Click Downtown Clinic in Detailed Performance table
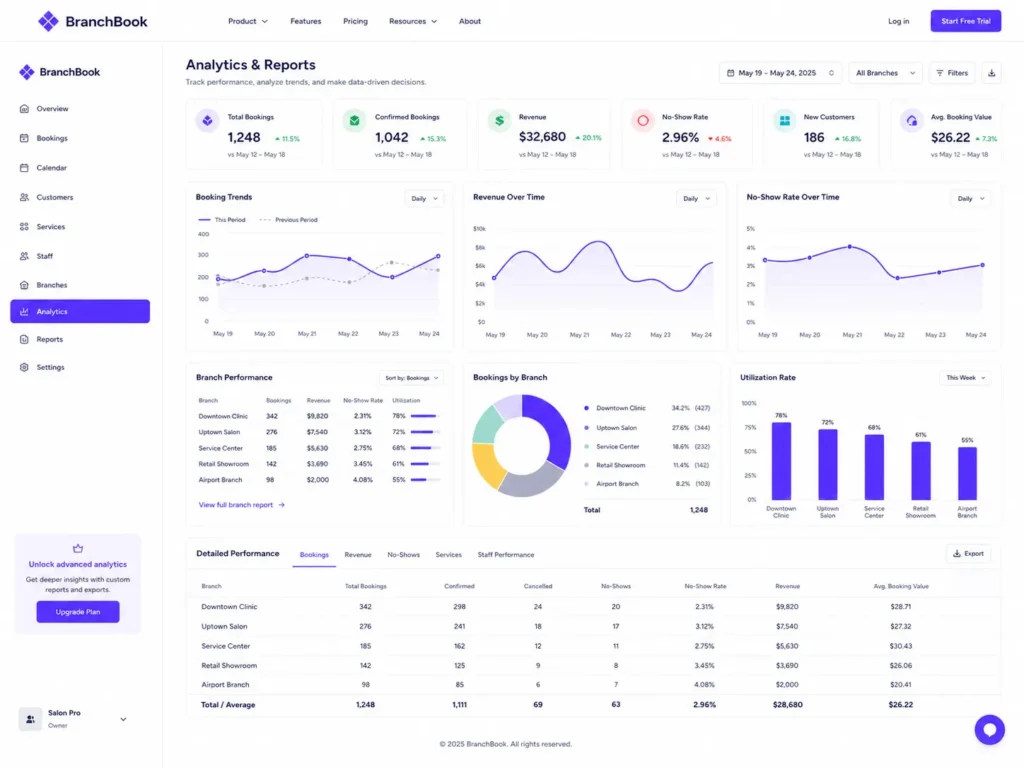 [x=229, y=607]
